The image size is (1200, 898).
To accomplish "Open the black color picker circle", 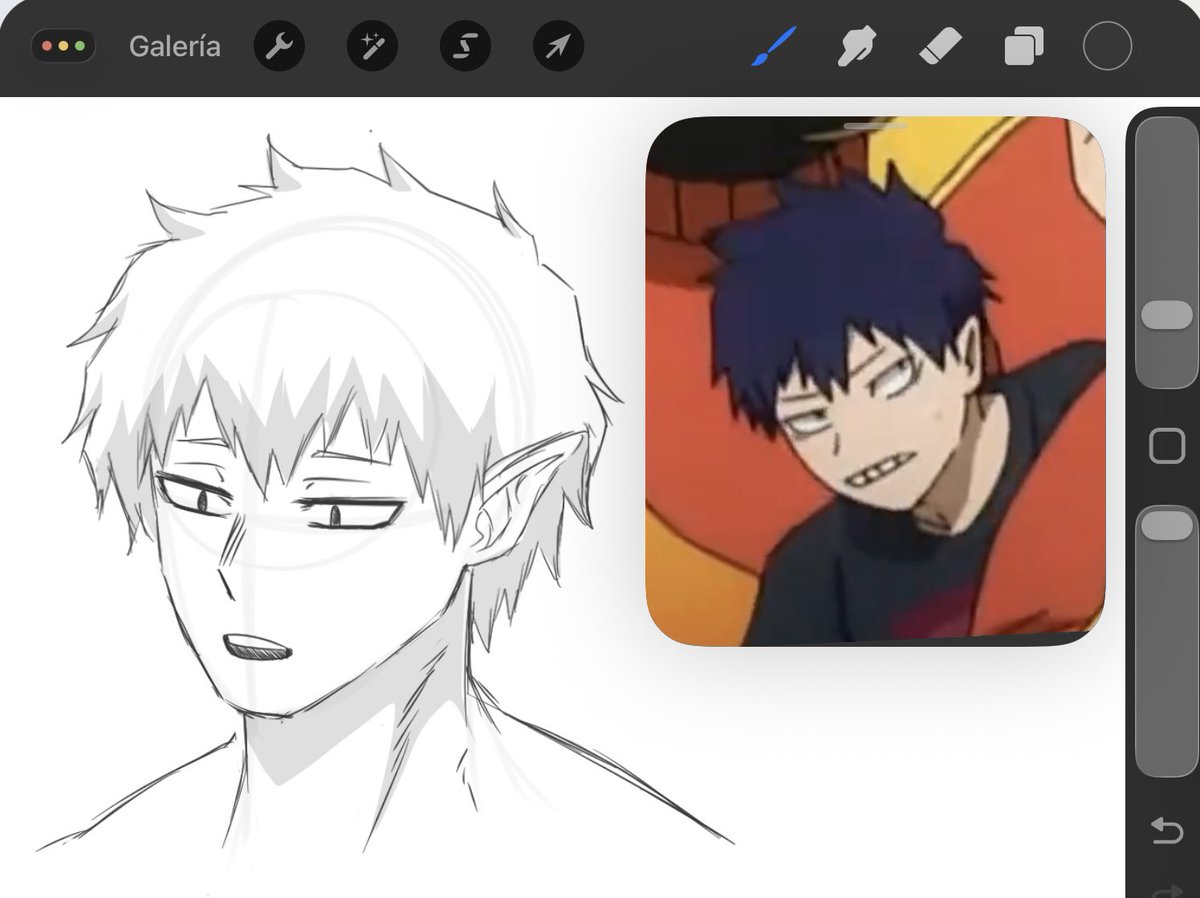I will 1107,46.
